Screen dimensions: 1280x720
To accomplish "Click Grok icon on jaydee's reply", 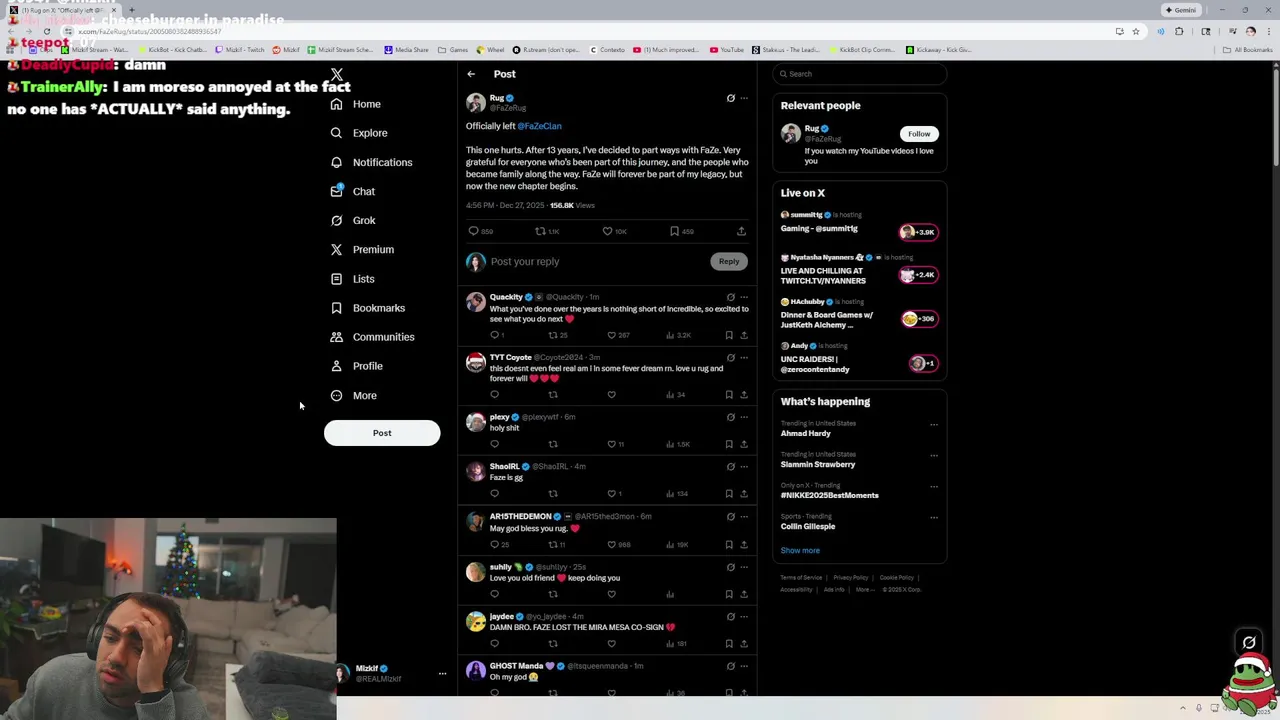I will [730, 617].
